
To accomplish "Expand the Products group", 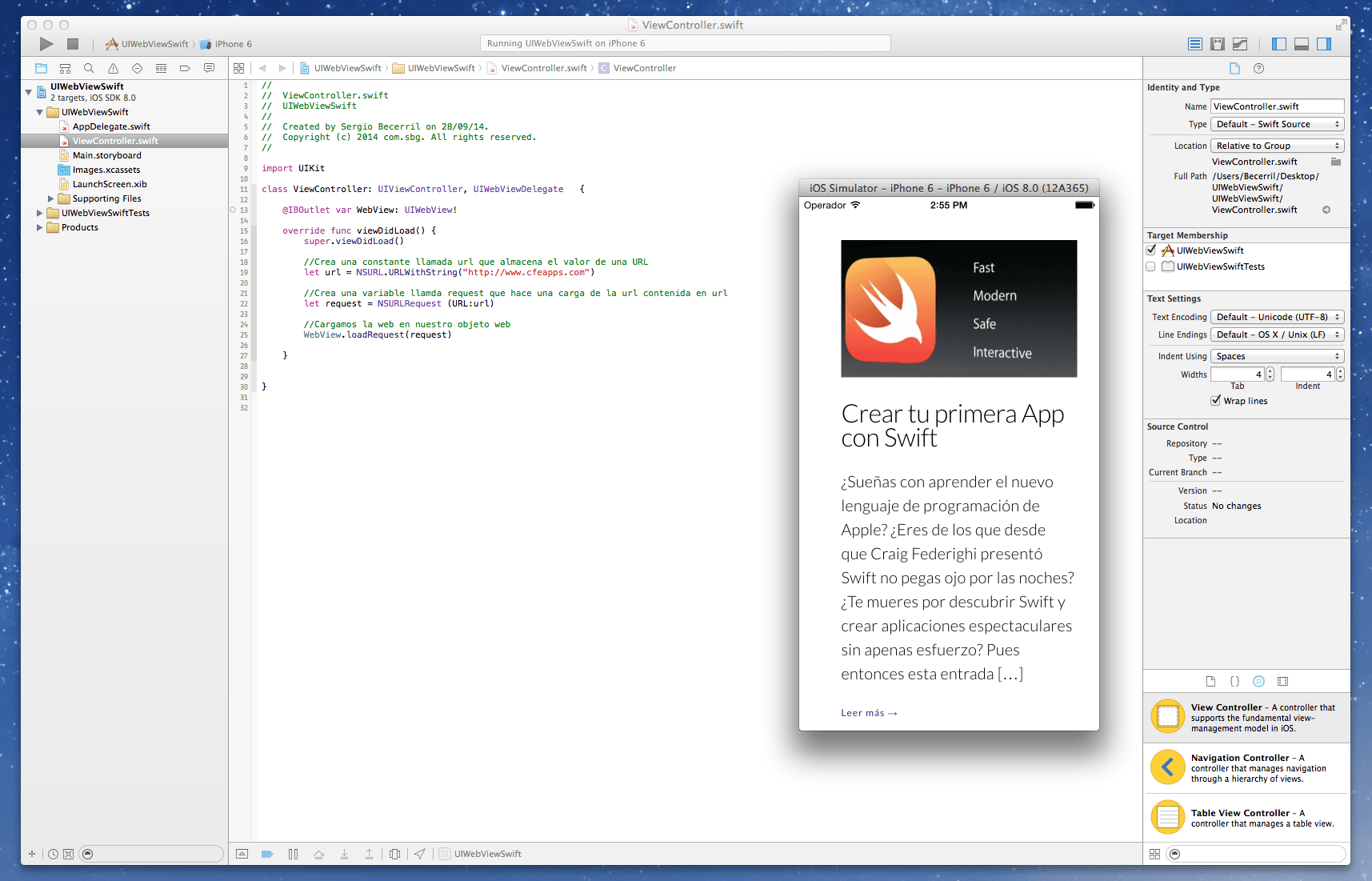I will coord(38,227).
